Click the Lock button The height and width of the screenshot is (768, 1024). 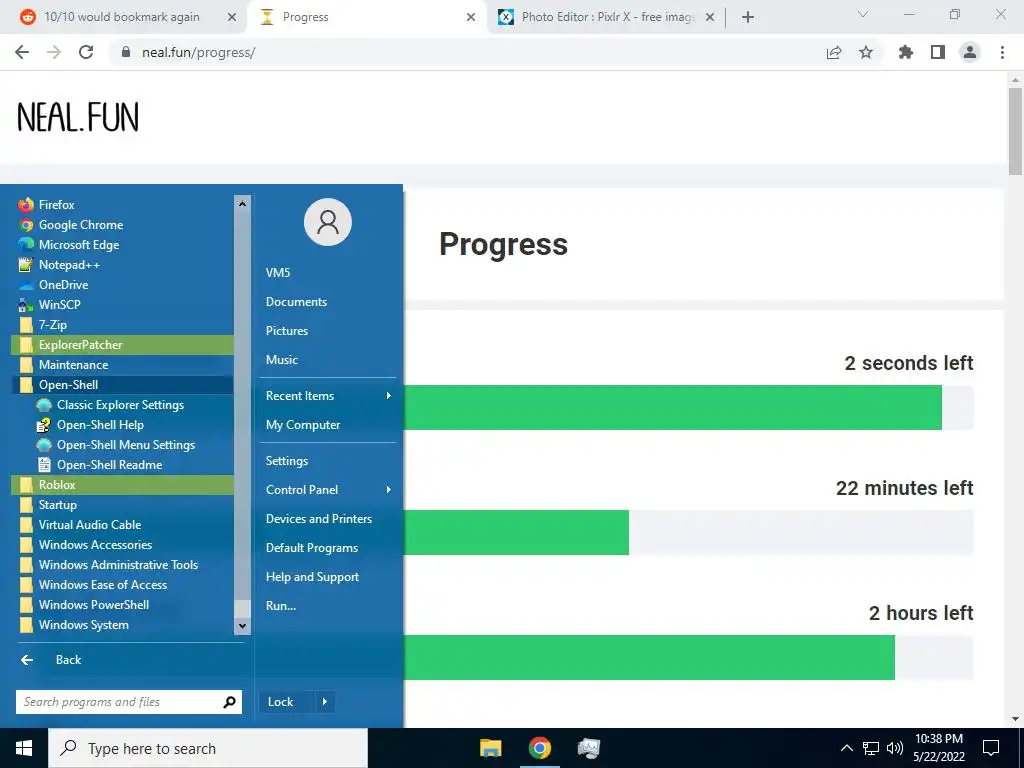287,702
